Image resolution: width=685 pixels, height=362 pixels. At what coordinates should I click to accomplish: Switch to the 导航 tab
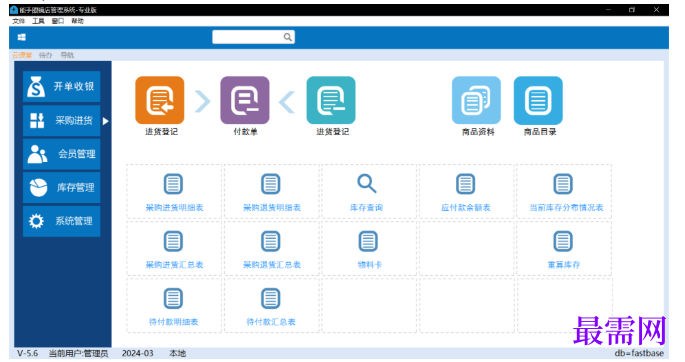click(67, 55)
